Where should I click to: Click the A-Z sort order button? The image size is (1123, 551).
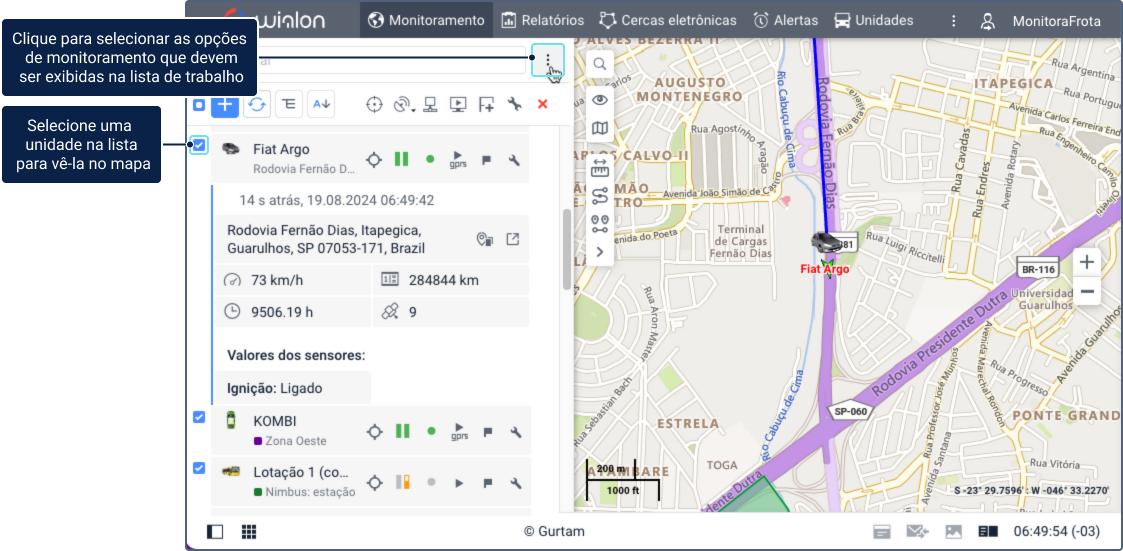[321, 105]
